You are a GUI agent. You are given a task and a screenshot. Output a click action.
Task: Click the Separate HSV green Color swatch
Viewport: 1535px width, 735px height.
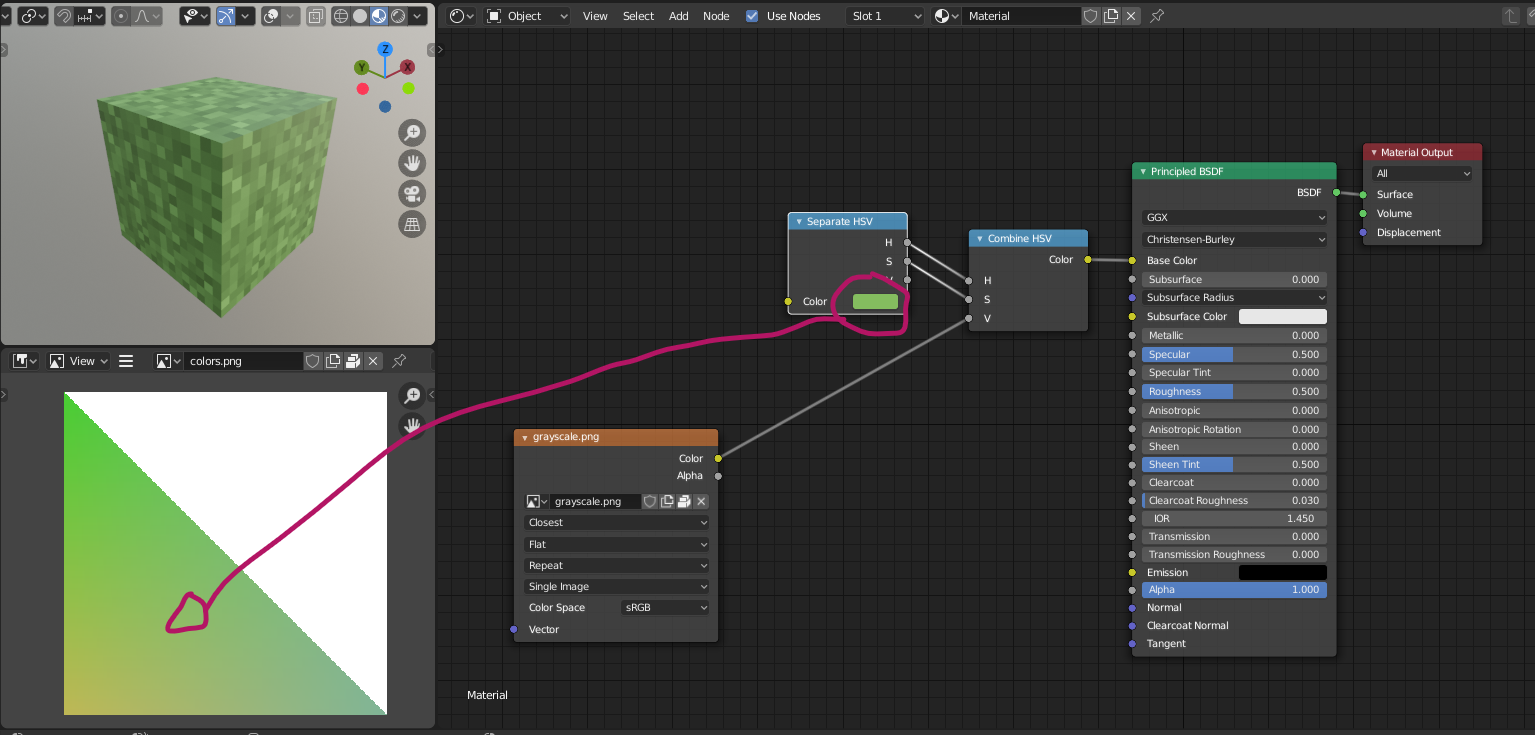[875, 301]
